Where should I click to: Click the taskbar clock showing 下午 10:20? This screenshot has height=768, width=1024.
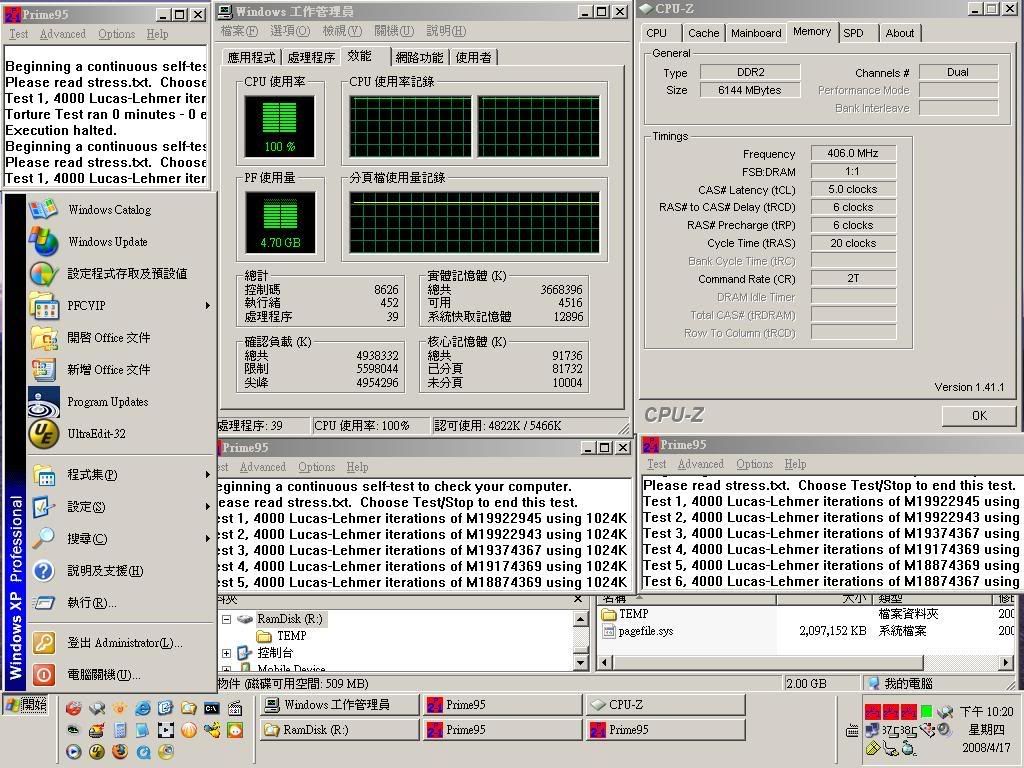coord(986,711)
